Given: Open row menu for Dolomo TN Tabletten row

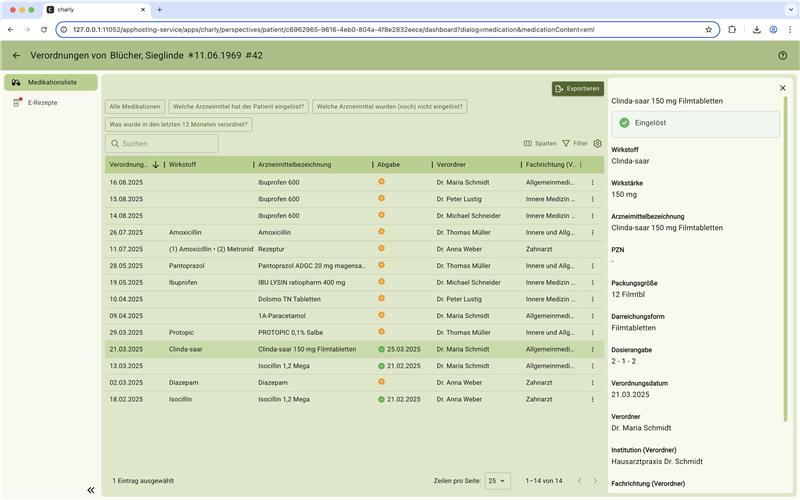Looking at the screenshot, I should tap(592, 299).
